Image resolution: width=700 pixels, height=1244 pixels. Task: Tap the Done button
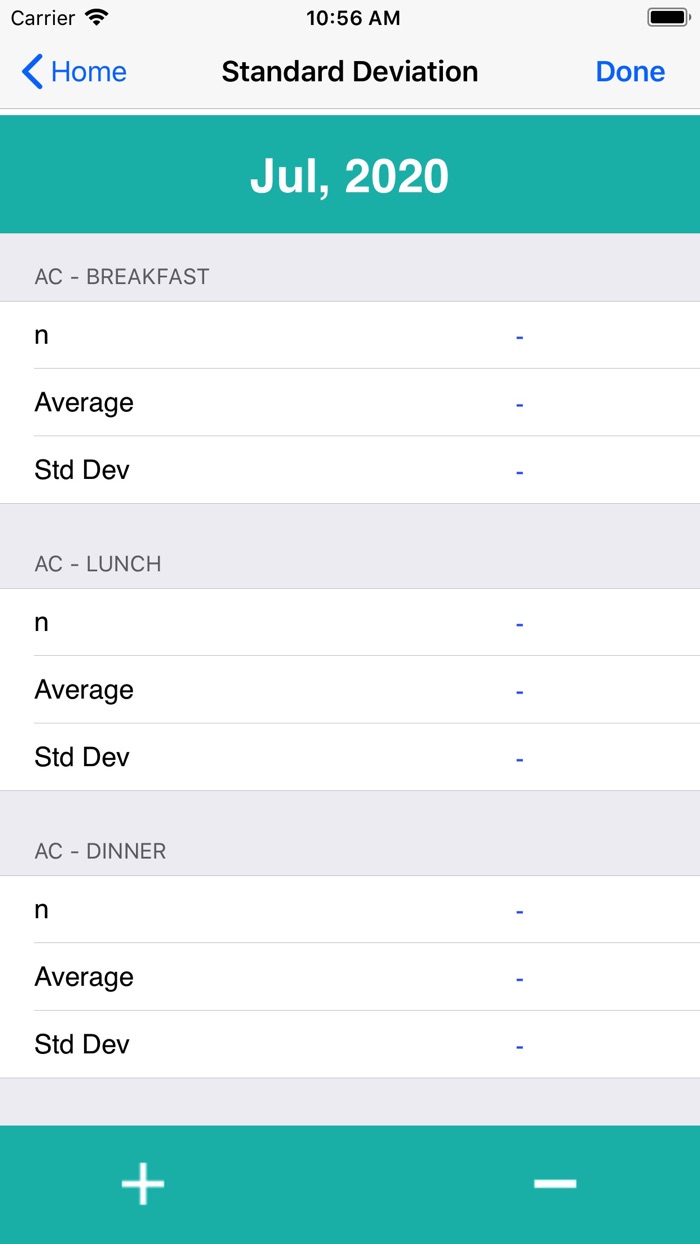coord(630,72)
